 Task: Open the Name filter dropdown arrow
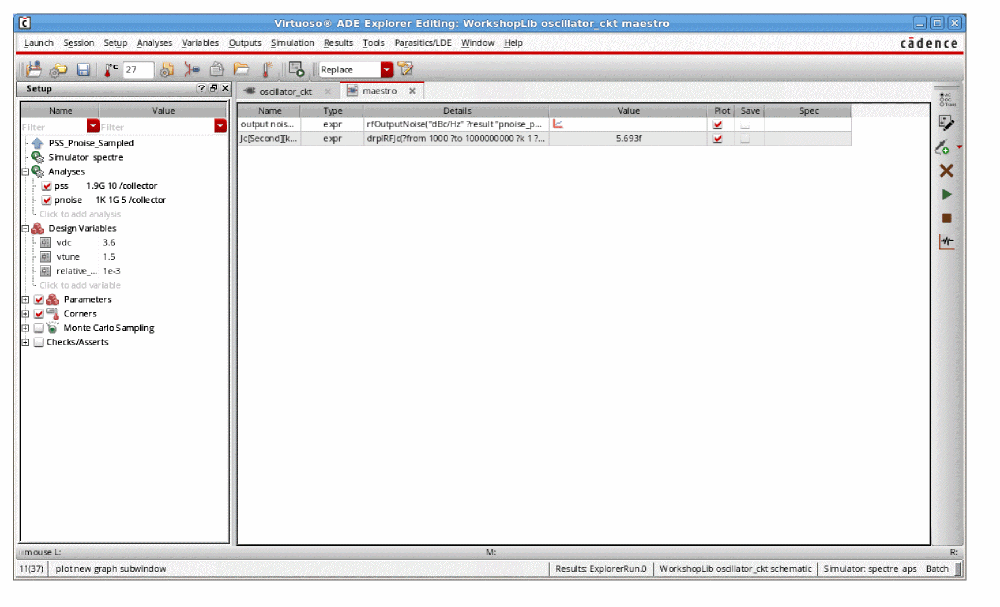coord(93,126)
